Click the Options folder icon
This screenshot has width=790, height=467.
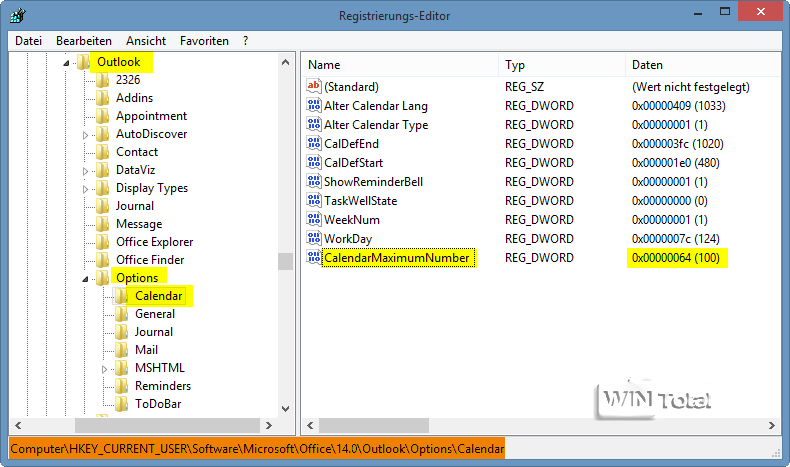(x=103, y=278)
